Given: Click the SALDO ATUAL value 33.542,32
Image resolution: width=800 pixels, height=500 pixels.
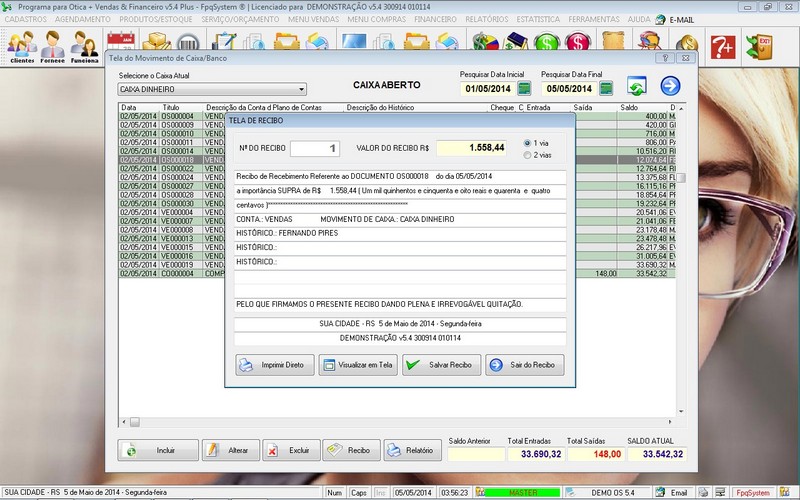Looking at the screenshot, I should 657,454.
